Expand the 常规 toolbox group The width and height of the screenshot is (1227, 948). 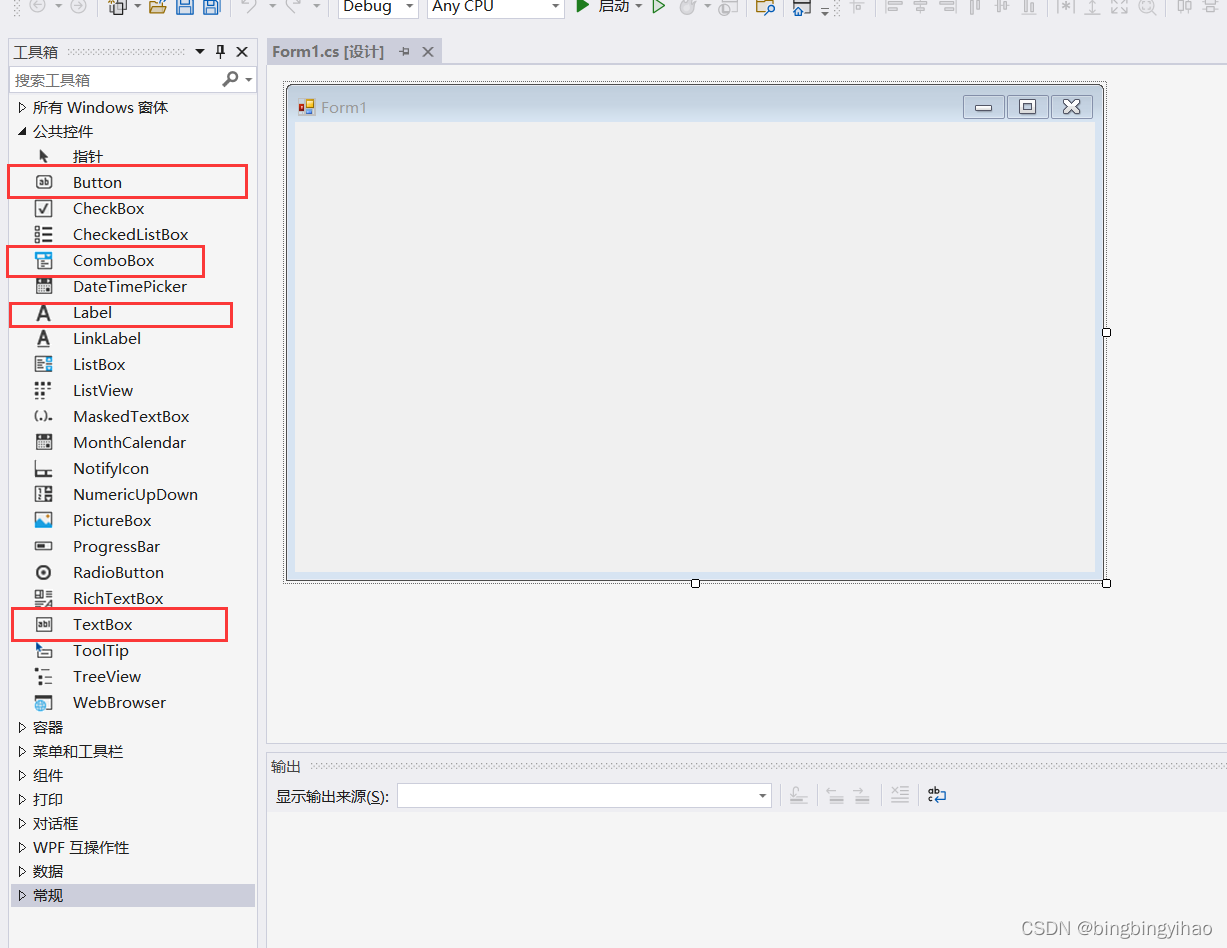[x=23, y=895]
